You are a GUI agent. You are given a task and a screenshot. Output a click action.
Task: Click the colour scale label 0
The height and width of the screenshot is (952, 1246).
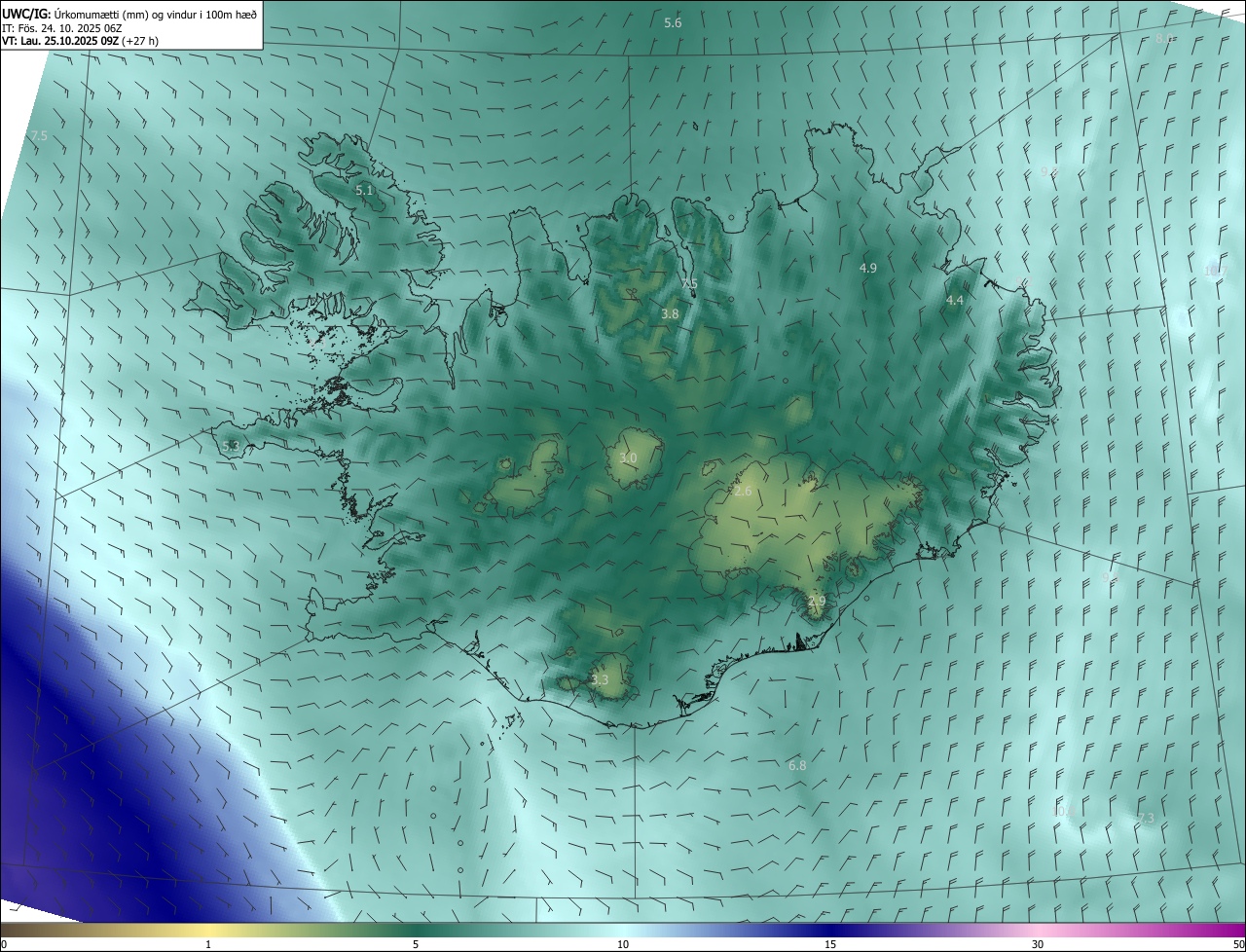[x=4, y=945]
